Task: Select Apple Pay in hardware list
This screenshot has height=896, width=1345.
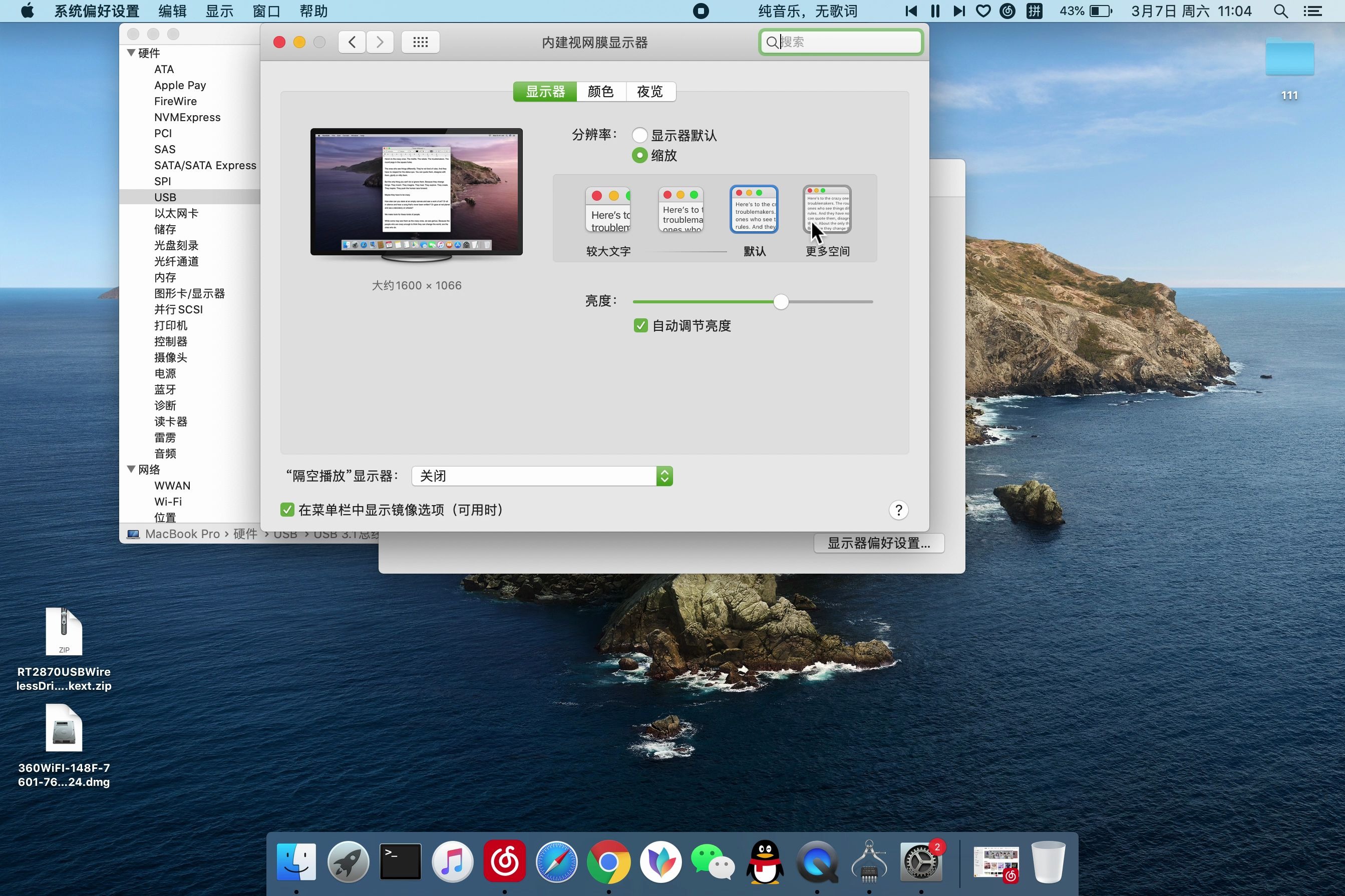Action: [180, 85]
